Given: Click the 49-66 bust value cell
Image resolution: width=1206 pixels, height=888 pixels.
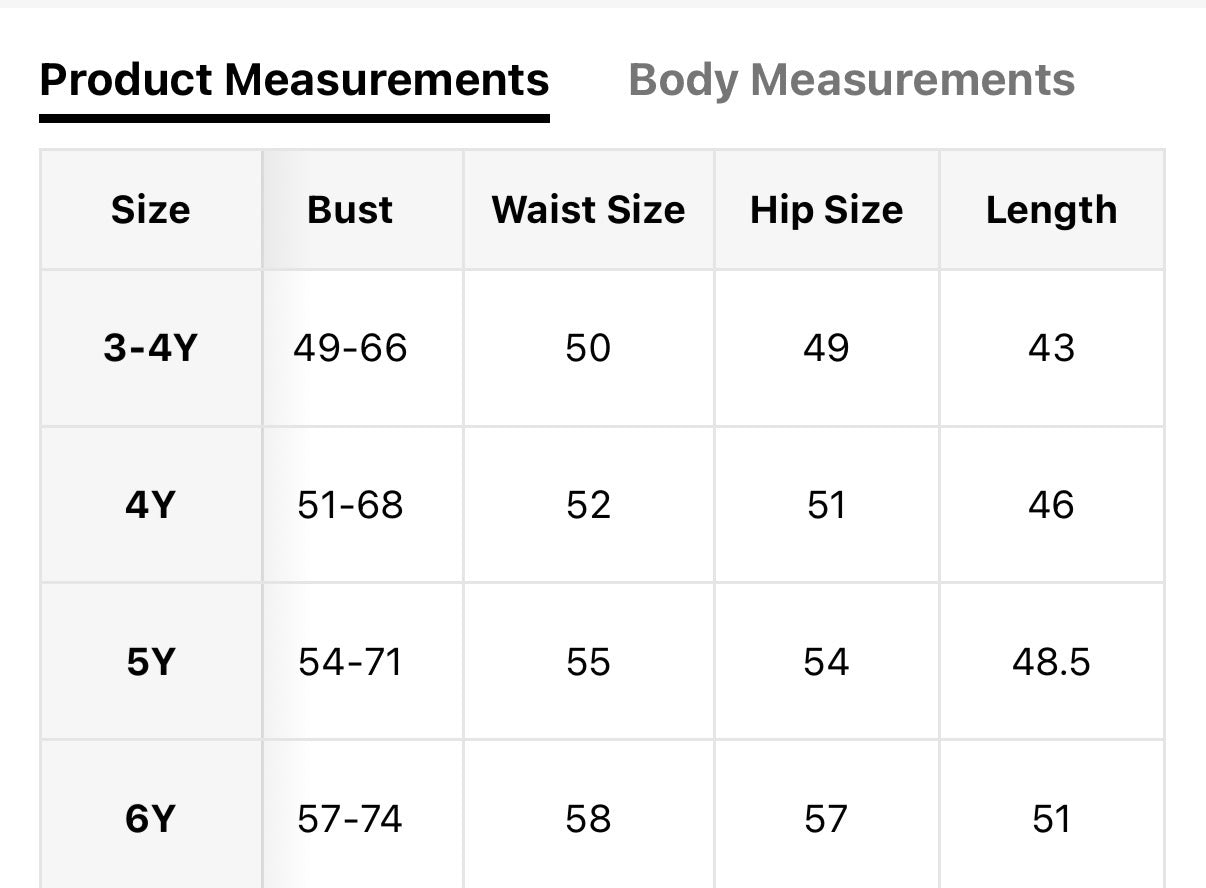Looking at the screenshot, I should pos(350,348).
